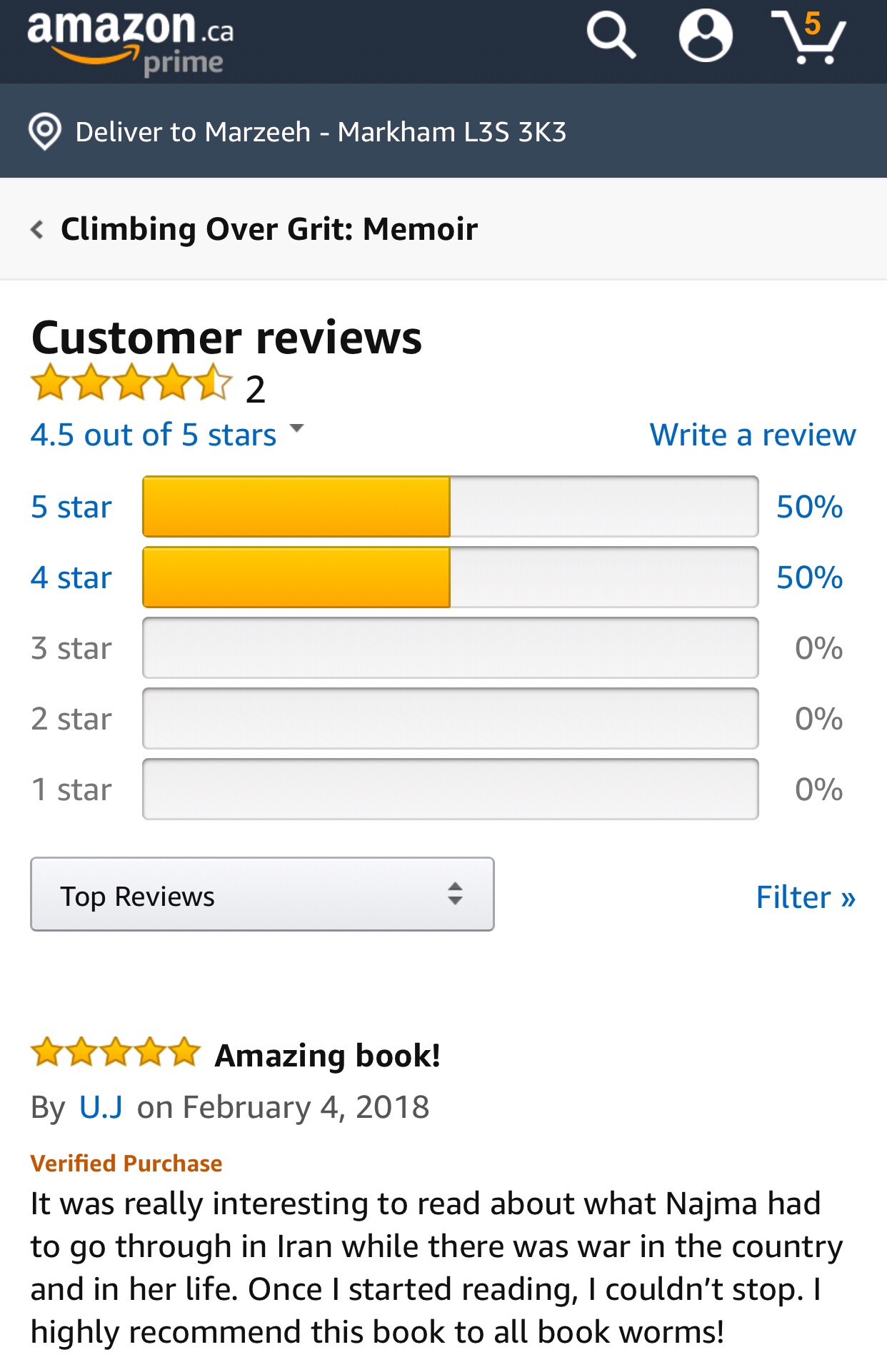The width and height of the screenshot is (887, 1372).
Task: Open the search magnifier icon
Action: click(x=611, y=36)
